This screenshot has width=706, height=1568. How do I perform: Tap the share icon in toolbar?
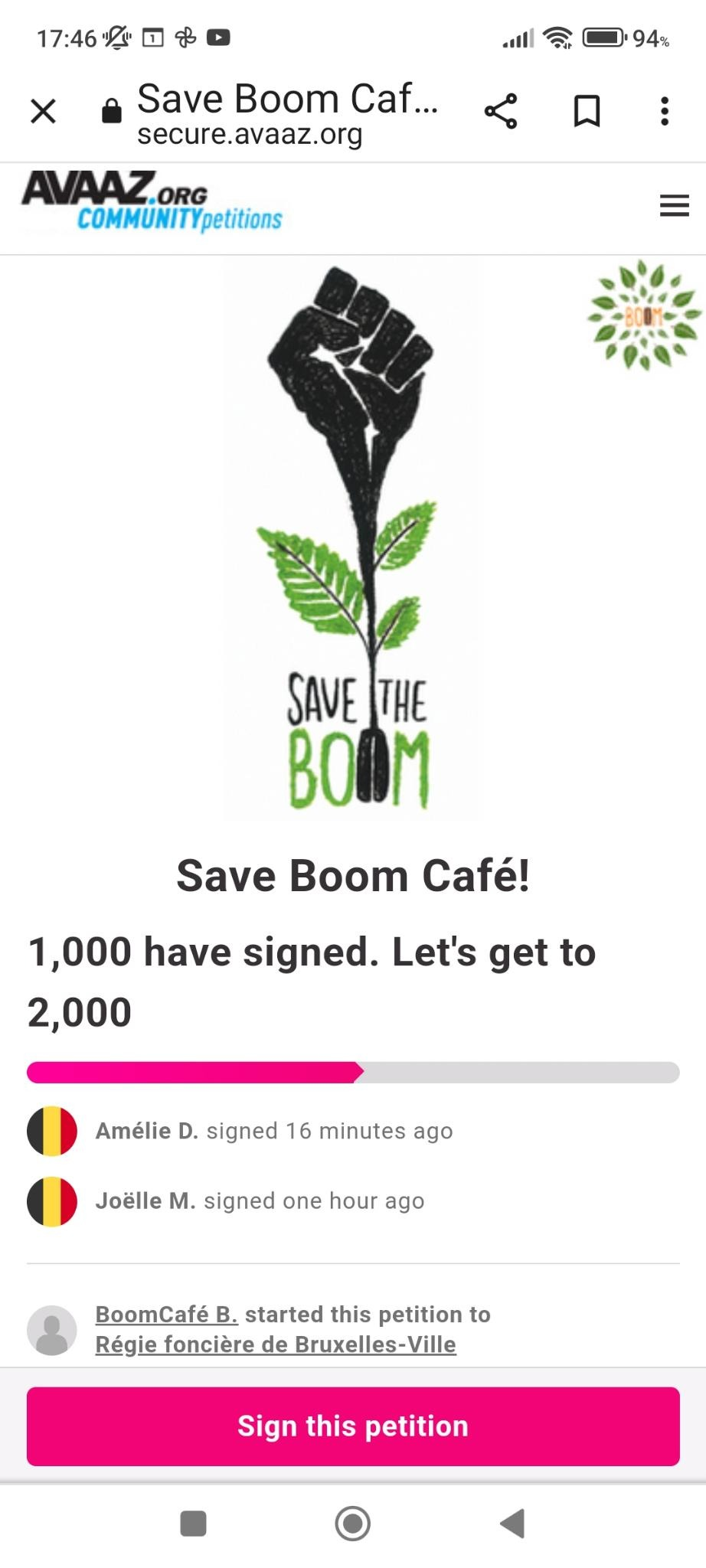pyautogui.click(x=501, y=111)
